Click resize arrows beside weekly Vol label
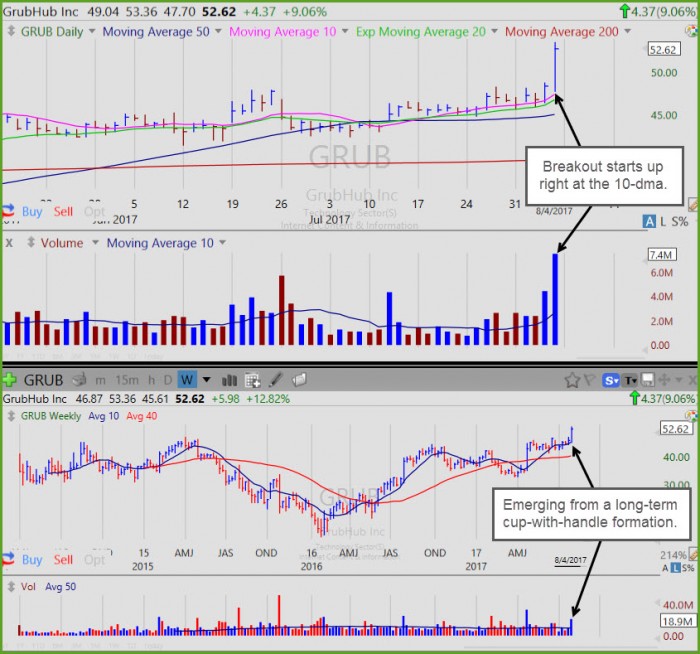 pos(12,586)
